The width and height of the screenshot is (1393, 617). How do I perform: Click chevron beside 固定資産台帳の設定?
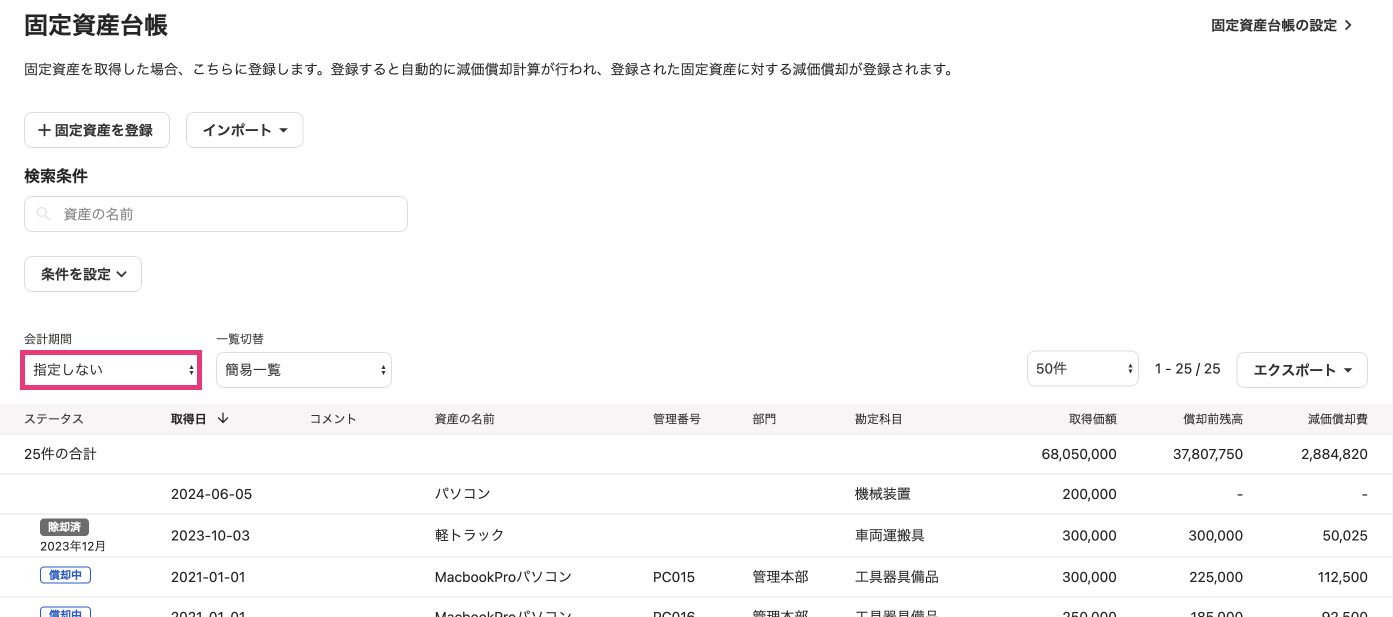(x=1348, y=26)
